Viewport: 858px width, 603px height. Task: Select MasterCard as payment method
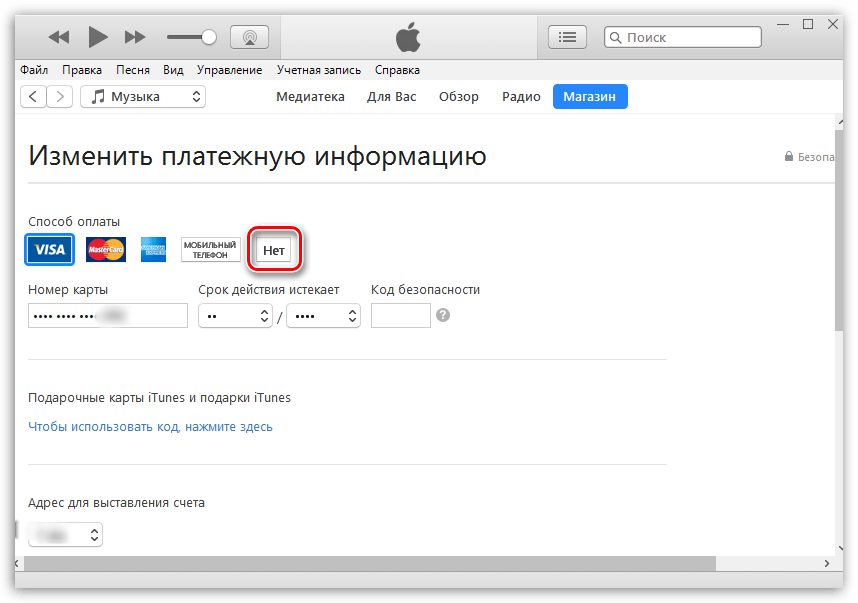click(105, 249)
